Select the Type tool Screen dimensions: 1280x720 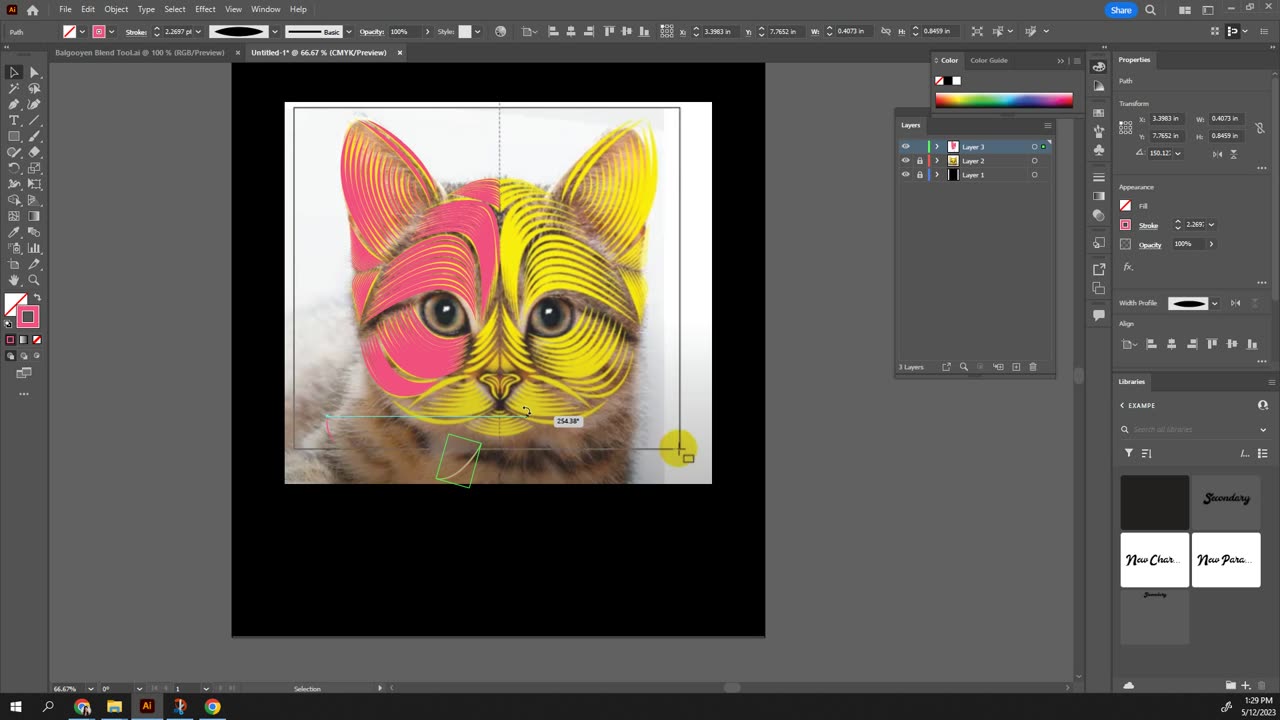14,120
